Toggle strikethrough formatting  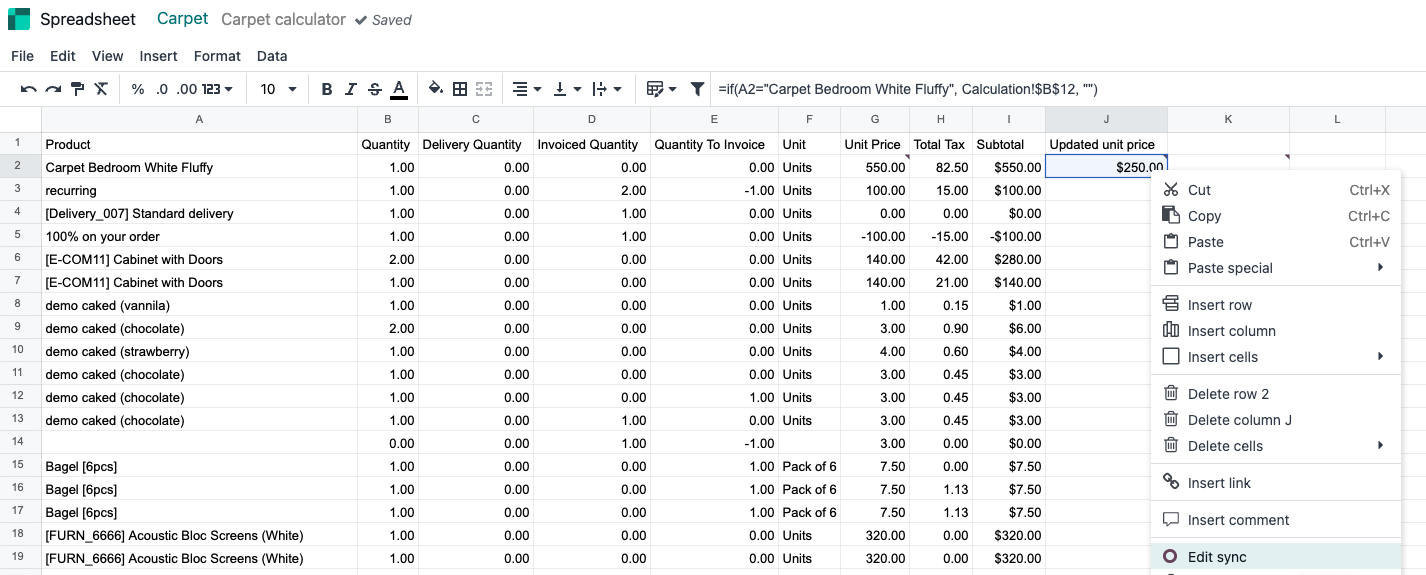pos(375,89)
